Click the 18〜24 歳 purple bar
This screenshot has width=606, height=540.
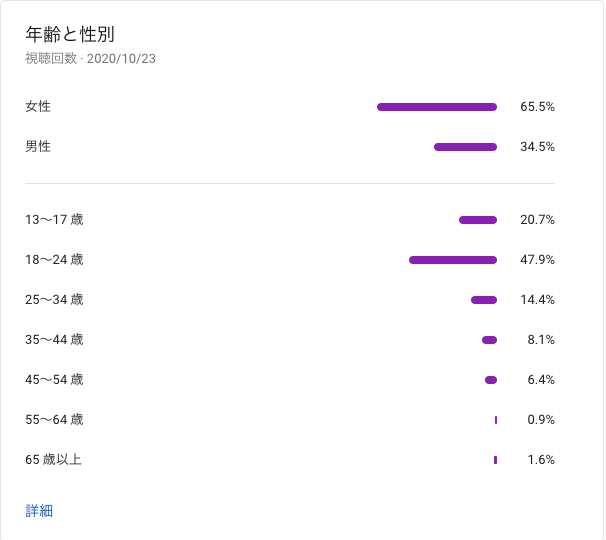tap(453, 260)
